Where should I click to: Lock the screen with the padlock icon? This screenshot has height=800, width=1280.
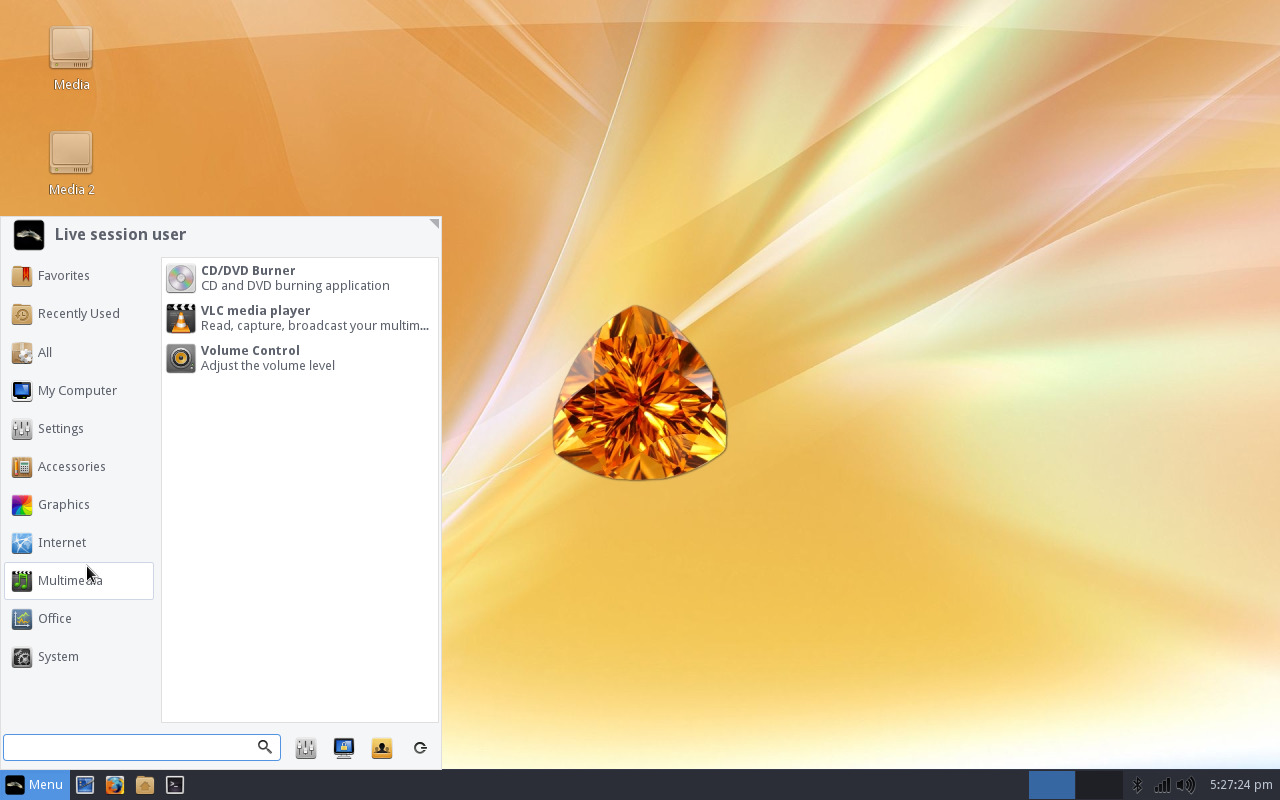click(x=343, y=747)
